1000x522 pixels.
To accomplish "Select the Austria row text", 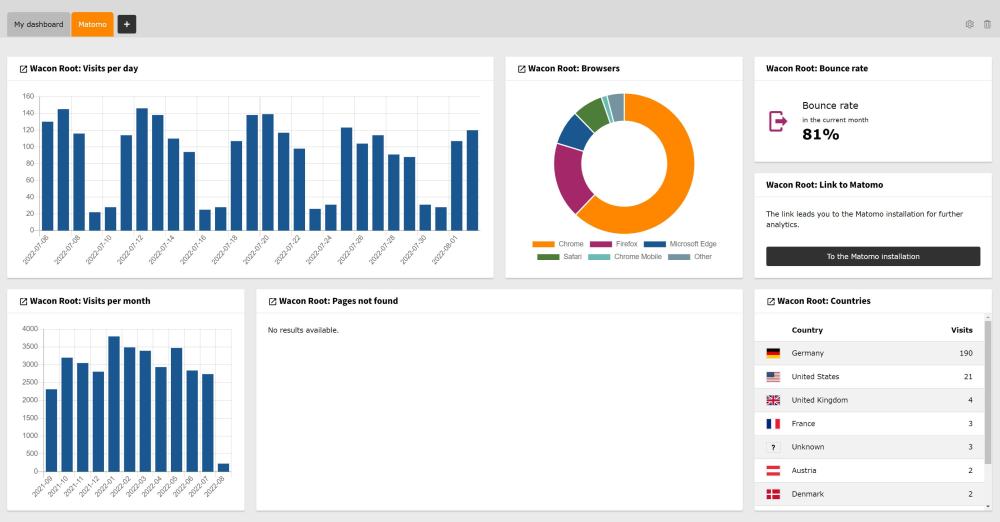I will click(804, 470).
